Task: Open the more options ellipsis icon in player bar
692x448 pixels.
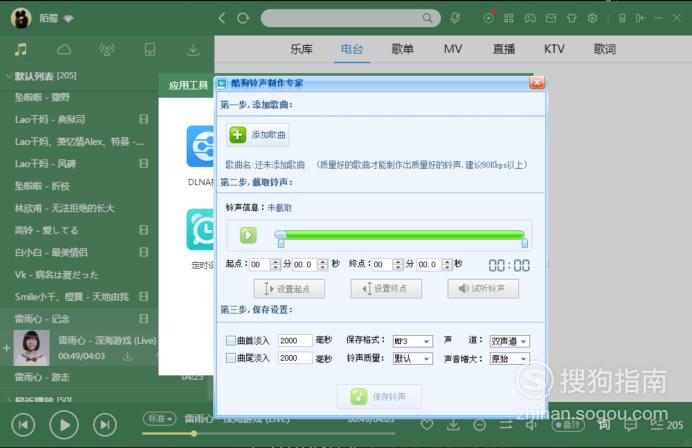Action: click(x=480, y=425)
